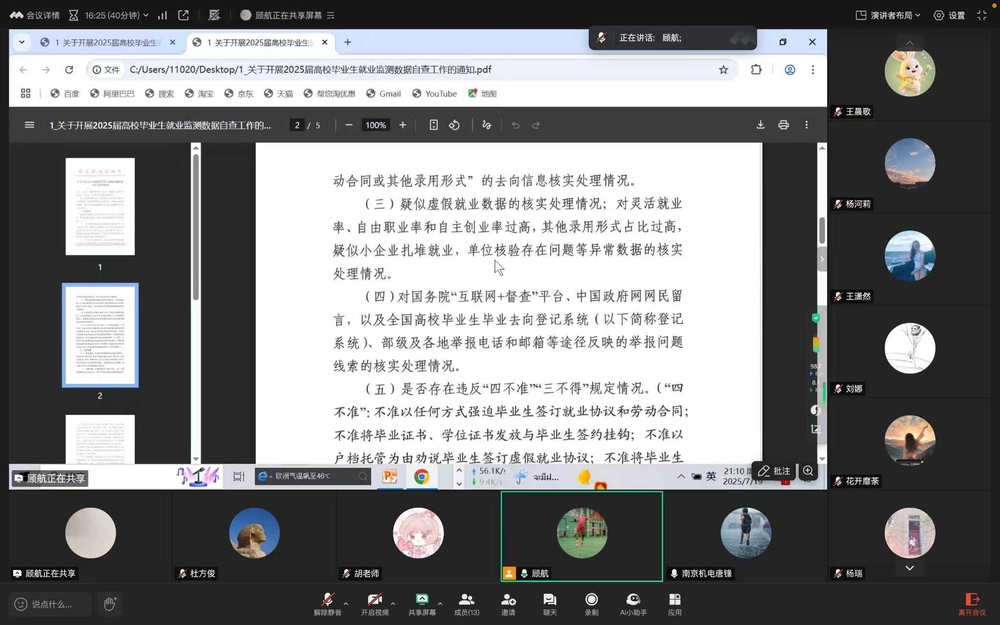Turn on the camera (开启视频)
The width and height of the screenshot is (1000, 625).
[x=373, y=602]
